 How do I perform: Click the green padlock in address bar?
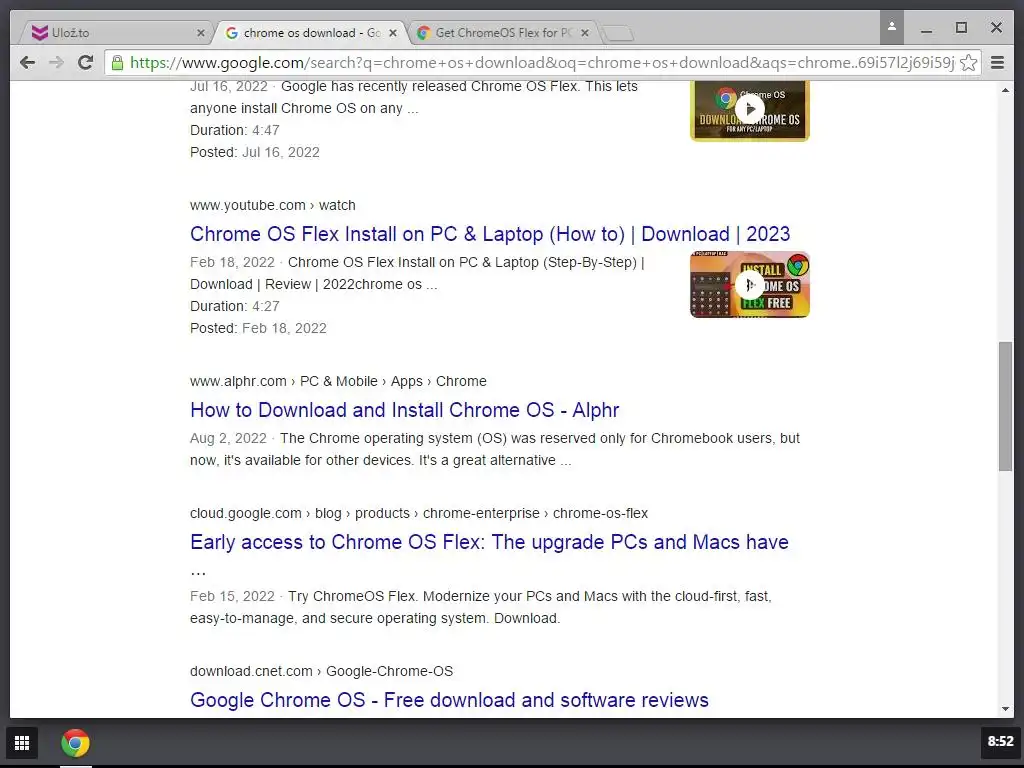point(118,63)
